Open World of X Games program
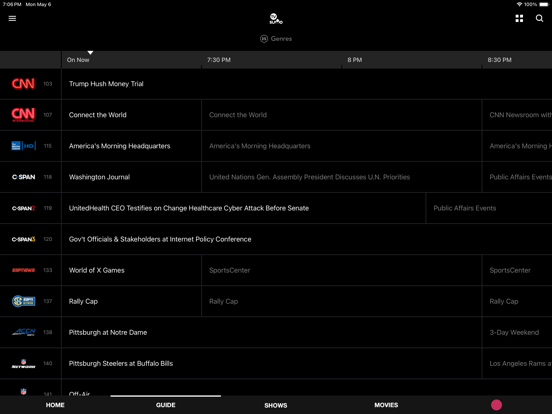This screenshot has width=552, height=414. (x=131, y=270)
